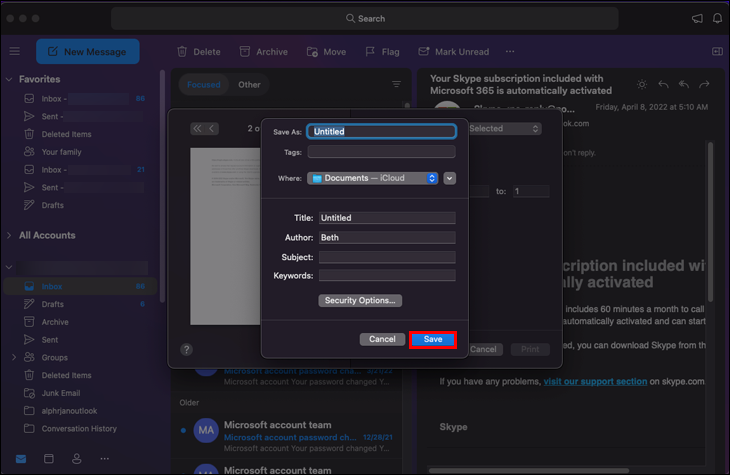Open the Where location dropdown
Screen dimensions: 730x475
pyautogui.click(x=374, y=178)
